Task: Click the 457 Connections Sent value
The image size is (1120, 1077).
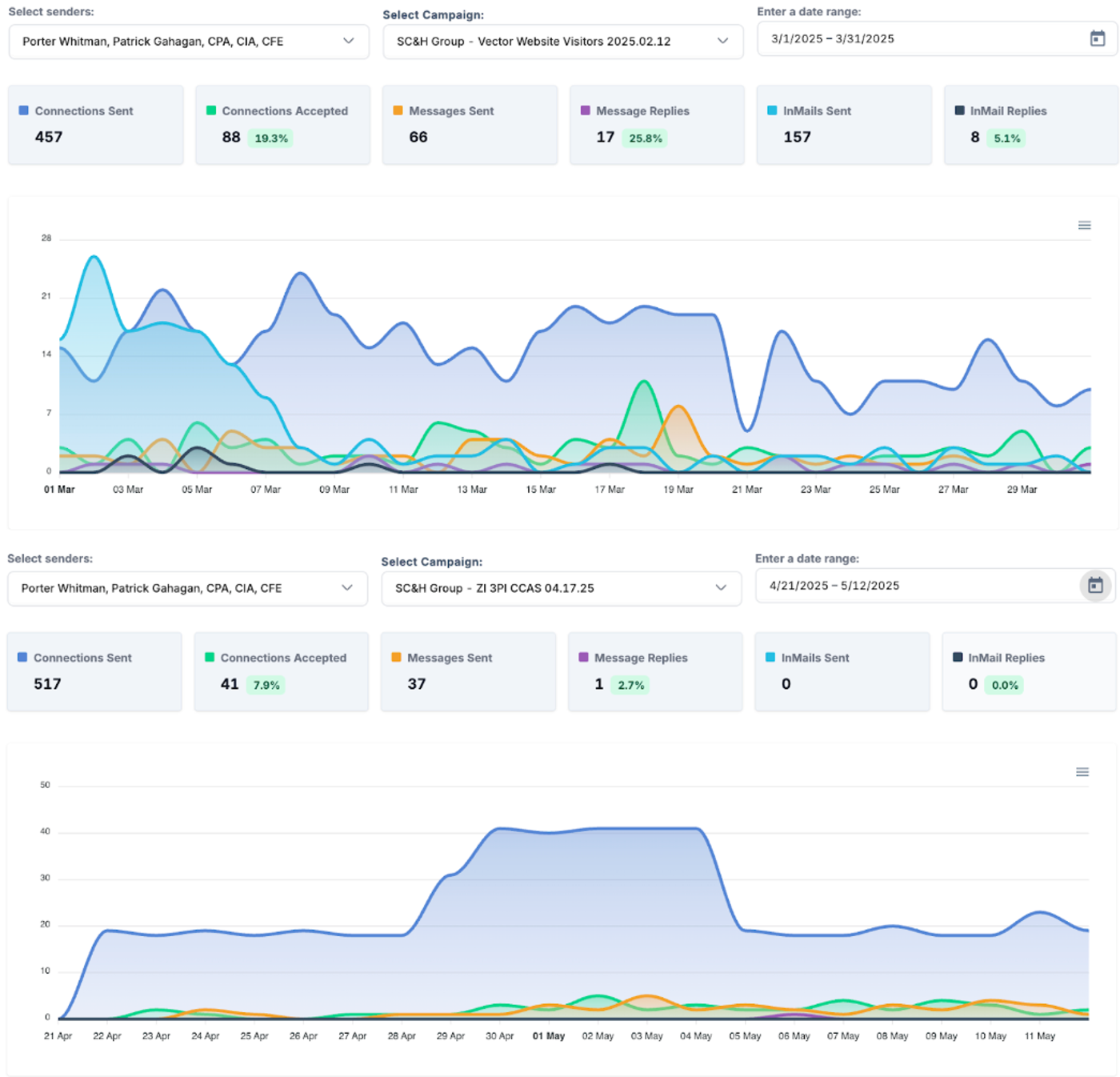Action: point(49,137)
